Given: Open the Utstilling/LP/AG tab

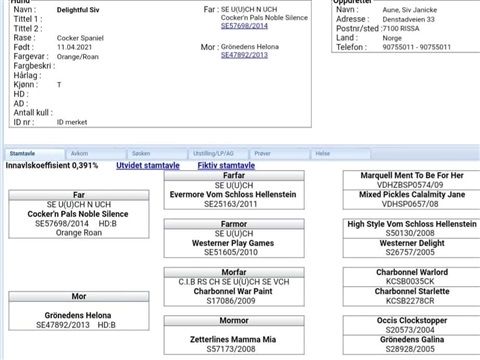Looking at the screenshot, I should 218,154.
